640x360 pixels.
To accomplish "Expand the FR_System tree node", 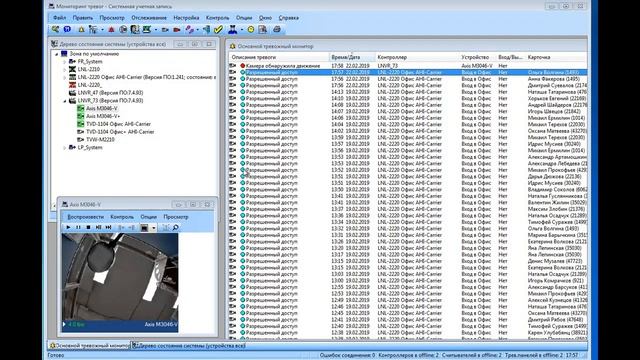I will pos(64,62).
